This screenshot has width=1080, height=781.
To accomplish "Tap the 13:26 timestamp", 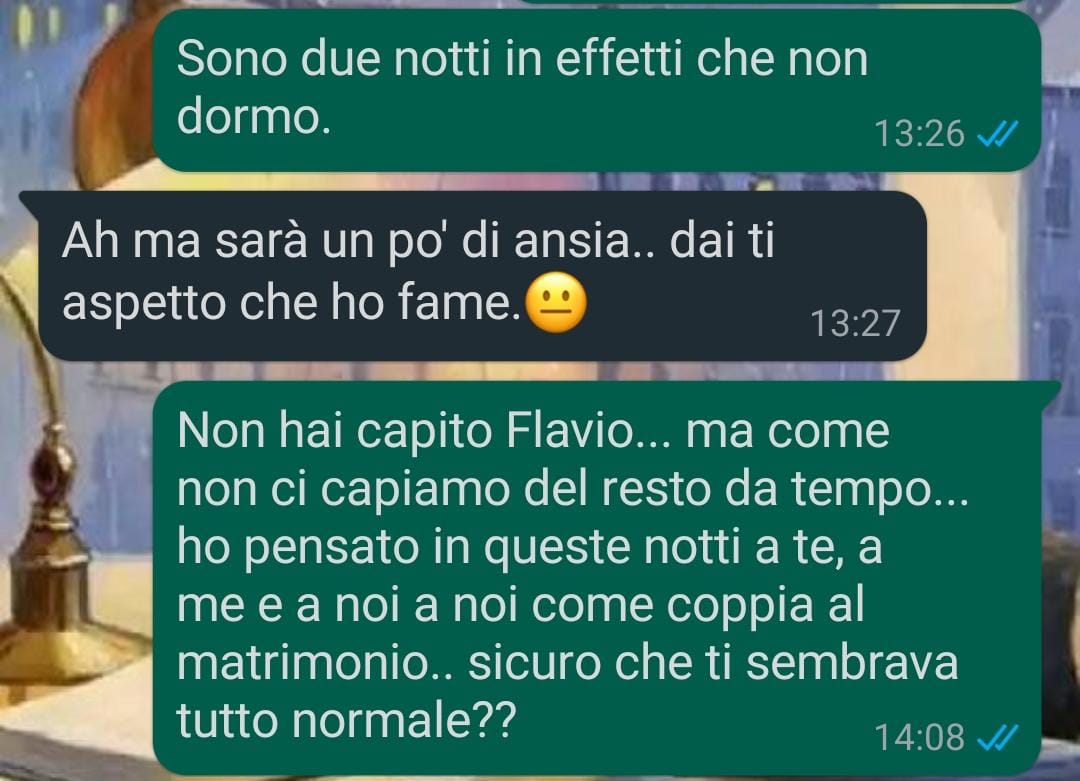I will click(x=919, y=134).
